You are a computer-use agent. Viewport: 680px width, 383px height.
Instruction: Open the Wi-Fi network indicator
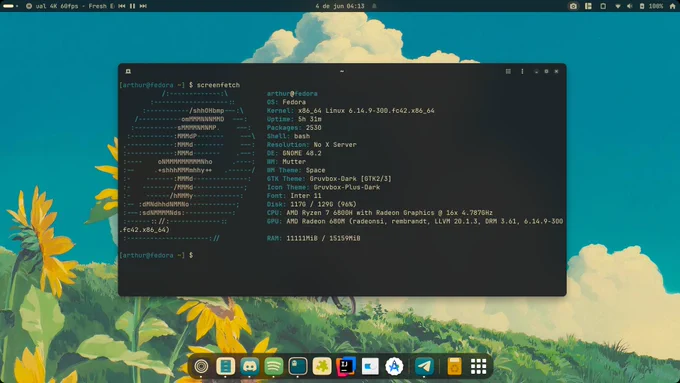click(618, 6)
